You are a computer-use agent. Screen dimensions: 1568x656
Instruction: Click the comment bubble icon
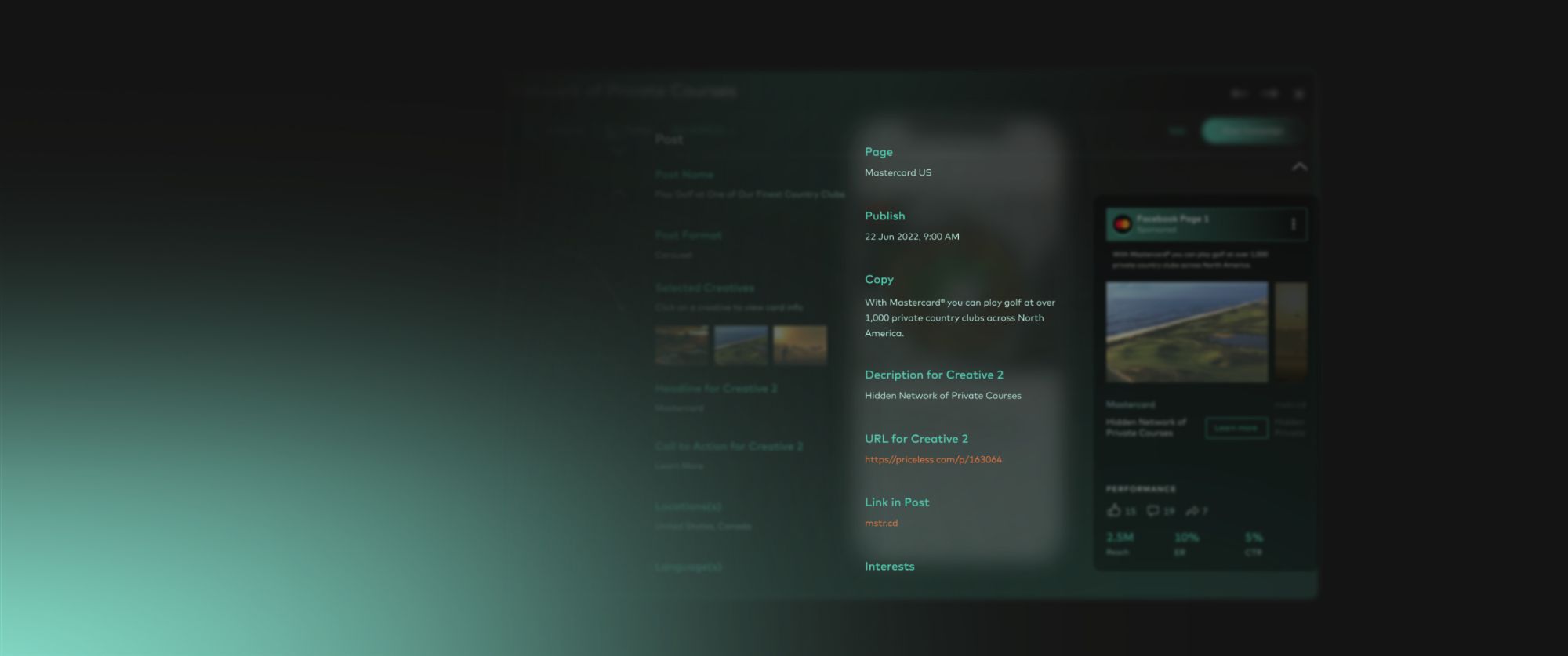click(x=1152, y=511)
